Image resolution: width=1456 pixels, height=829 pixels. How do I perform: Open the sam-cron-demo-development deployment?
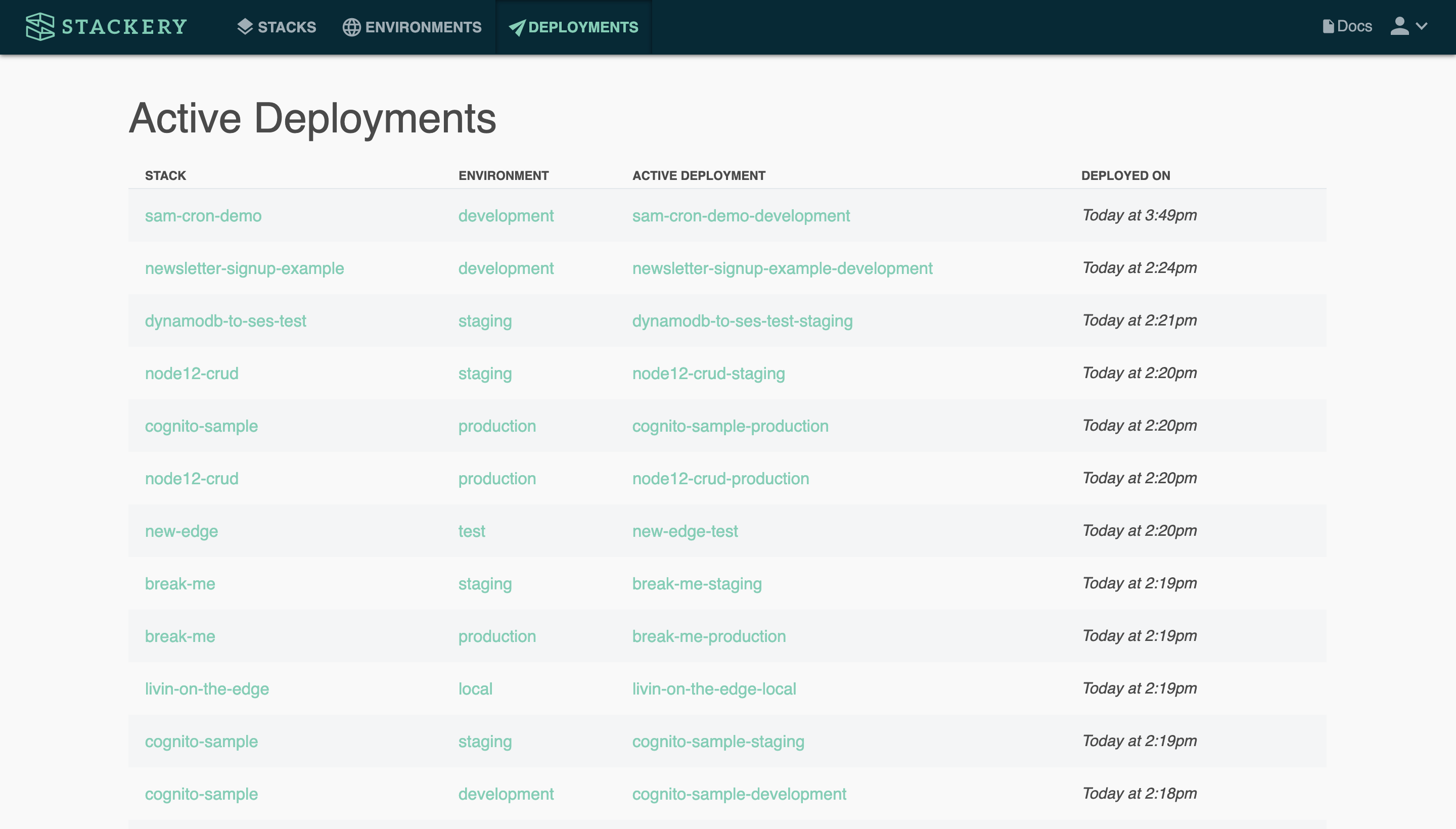(x=741, y=215)
